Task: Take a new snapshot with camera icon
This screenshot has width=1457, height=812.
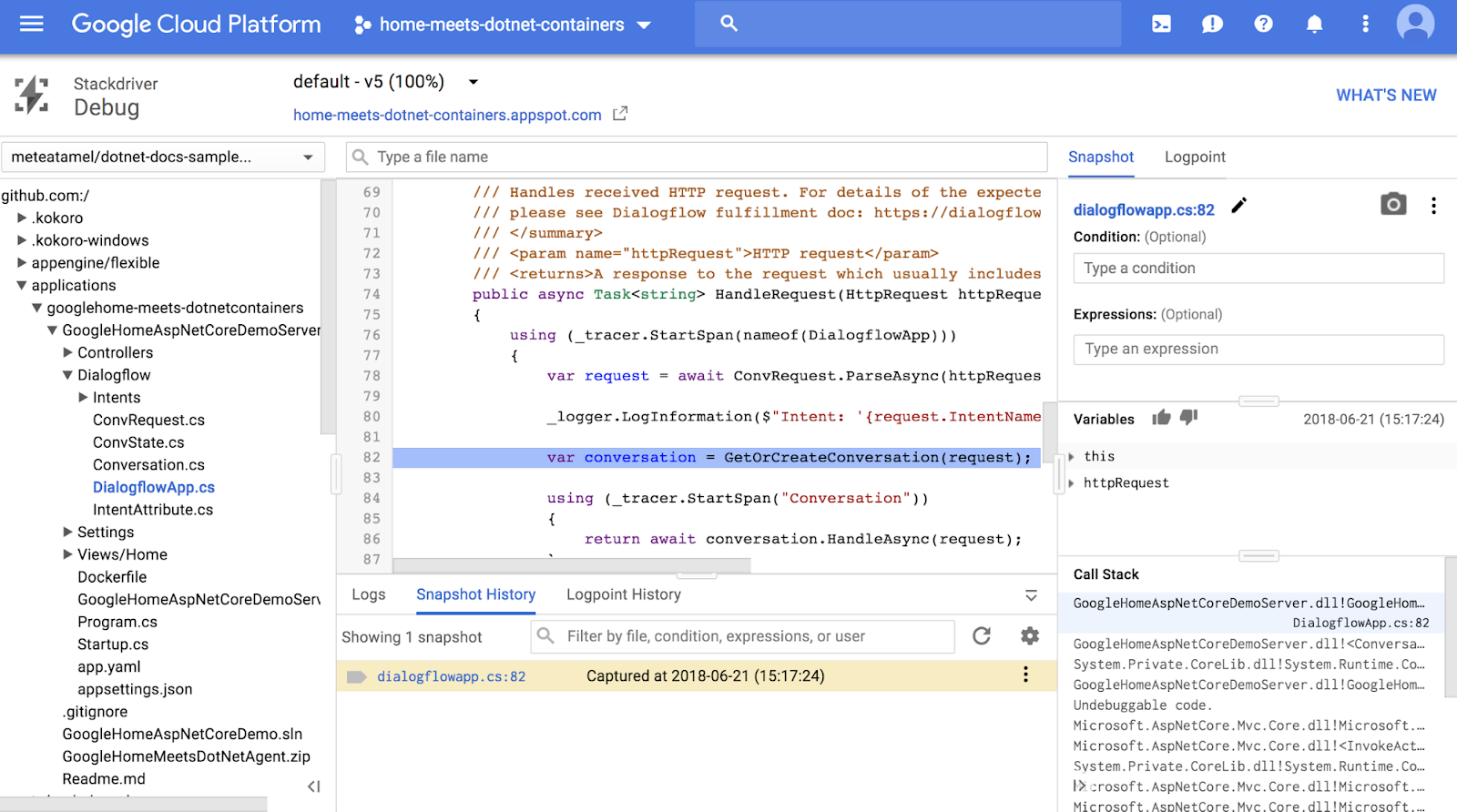Action: pos(1393,204)
